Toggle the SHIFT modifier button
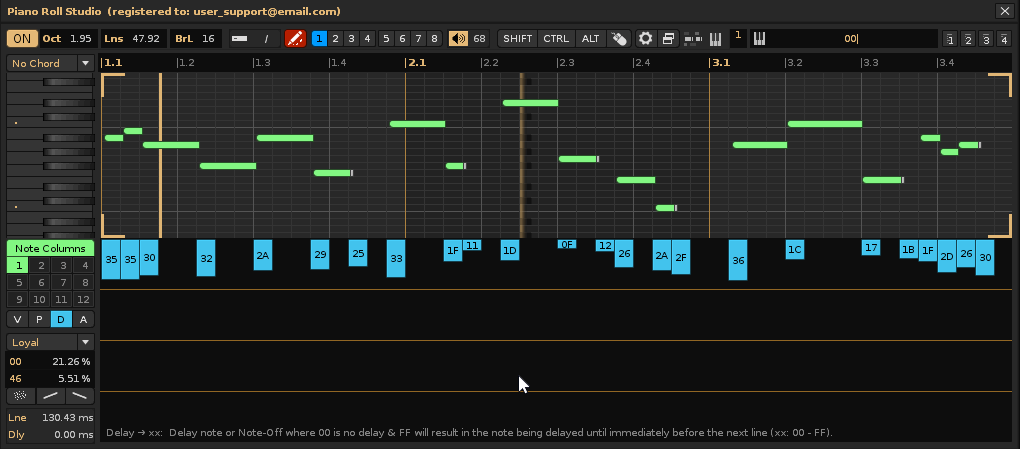This screenshot has height=449, width=1020. pyautogui.click(x=518, y=39)
